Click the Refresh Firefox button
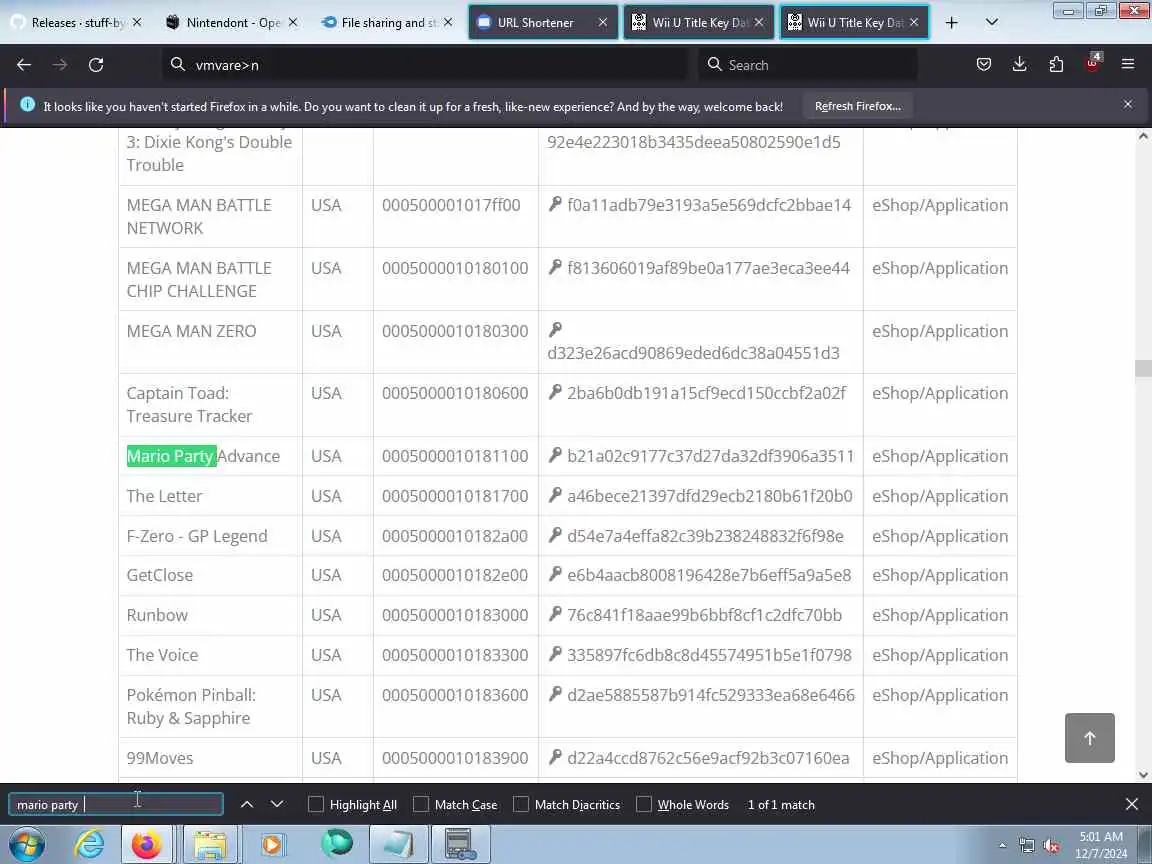The height and width of the screenshot is (864, 1152). click(857, 106)
